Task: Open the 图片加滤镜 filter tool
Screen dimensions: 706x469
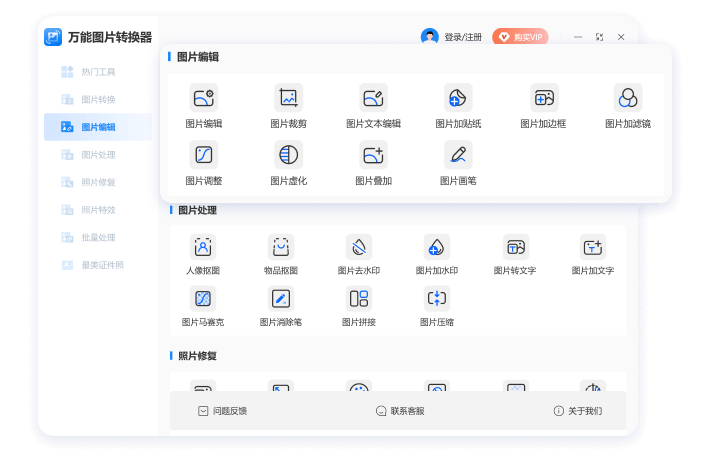Action: coord(628,98)
